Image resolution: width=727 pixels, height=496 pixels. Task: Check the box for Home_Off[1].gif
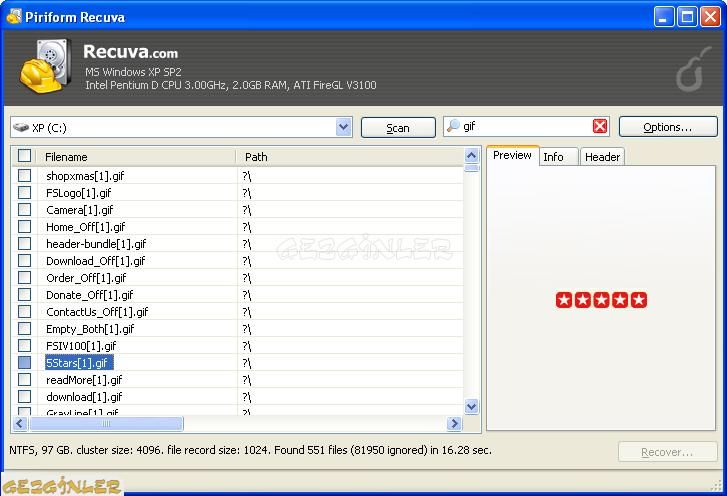(24, 227)
